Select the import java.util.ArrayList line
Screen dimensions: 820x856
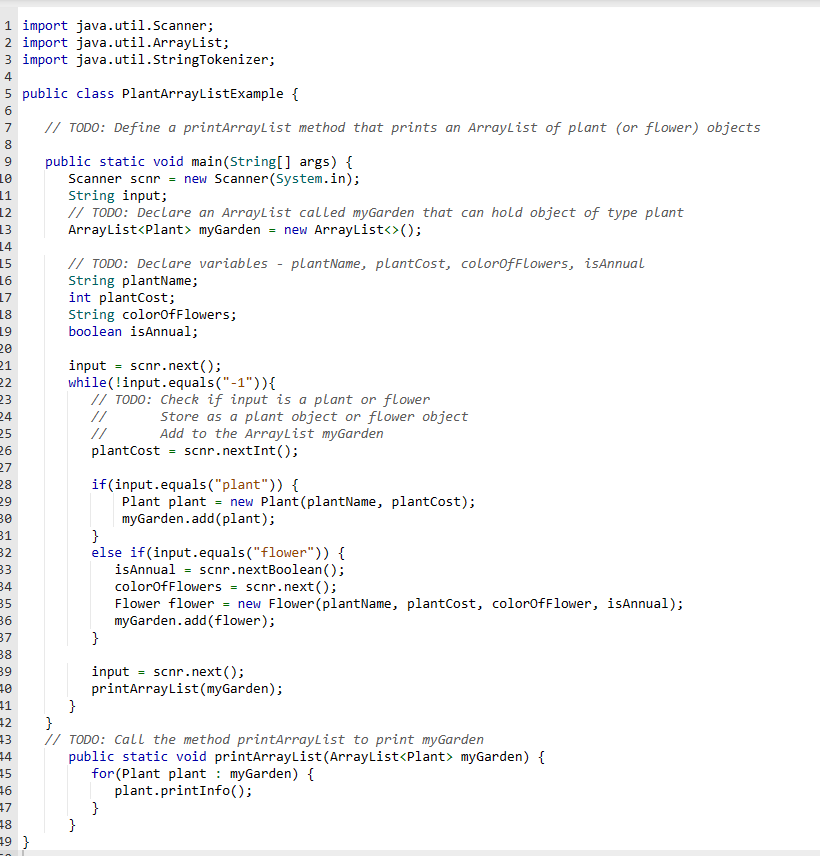point(125,42)
